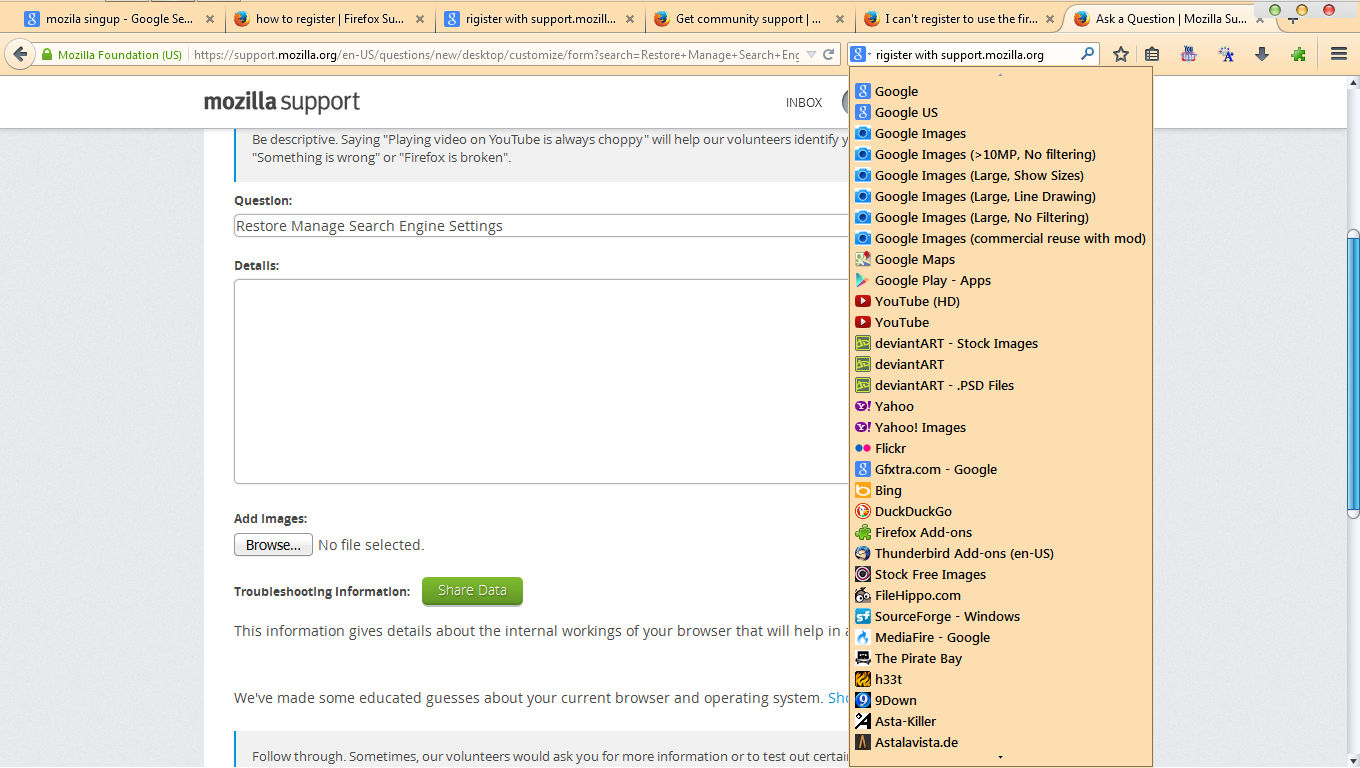Click the Browse... file button

(x=273, y=545)
